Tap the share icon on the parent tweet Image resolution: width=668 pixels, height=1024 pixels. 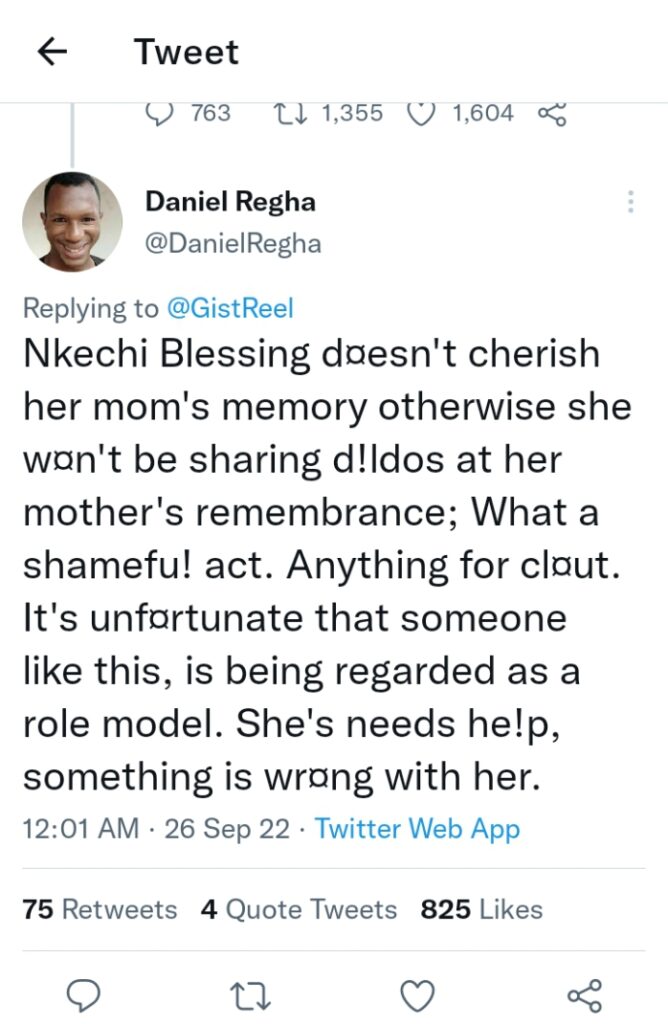[552, 114]
